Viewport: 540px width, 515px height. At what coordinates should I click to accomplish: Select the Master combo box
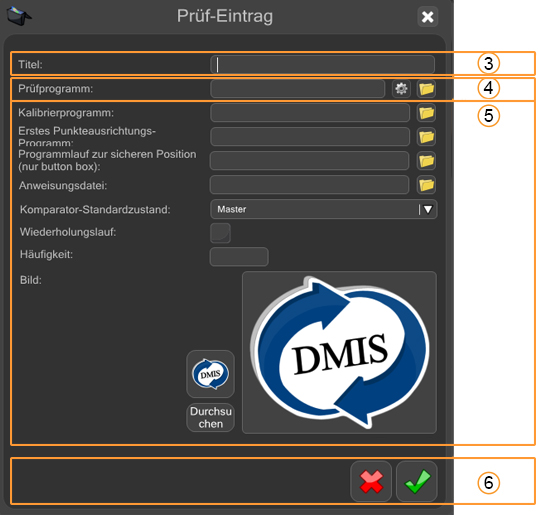323,209
